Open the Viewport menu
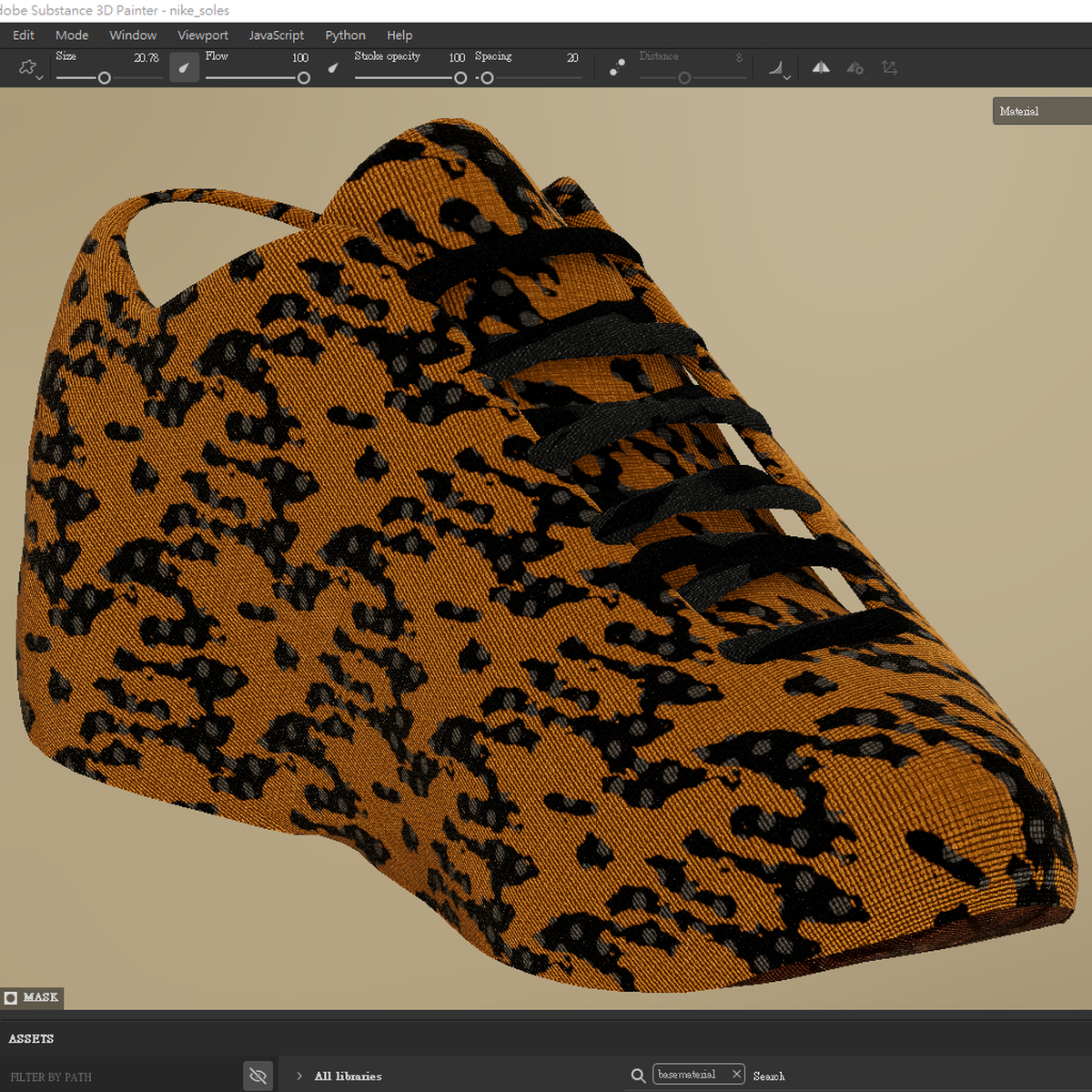The height and width of the screenshot is (1092, 1092). coord(202,35)
